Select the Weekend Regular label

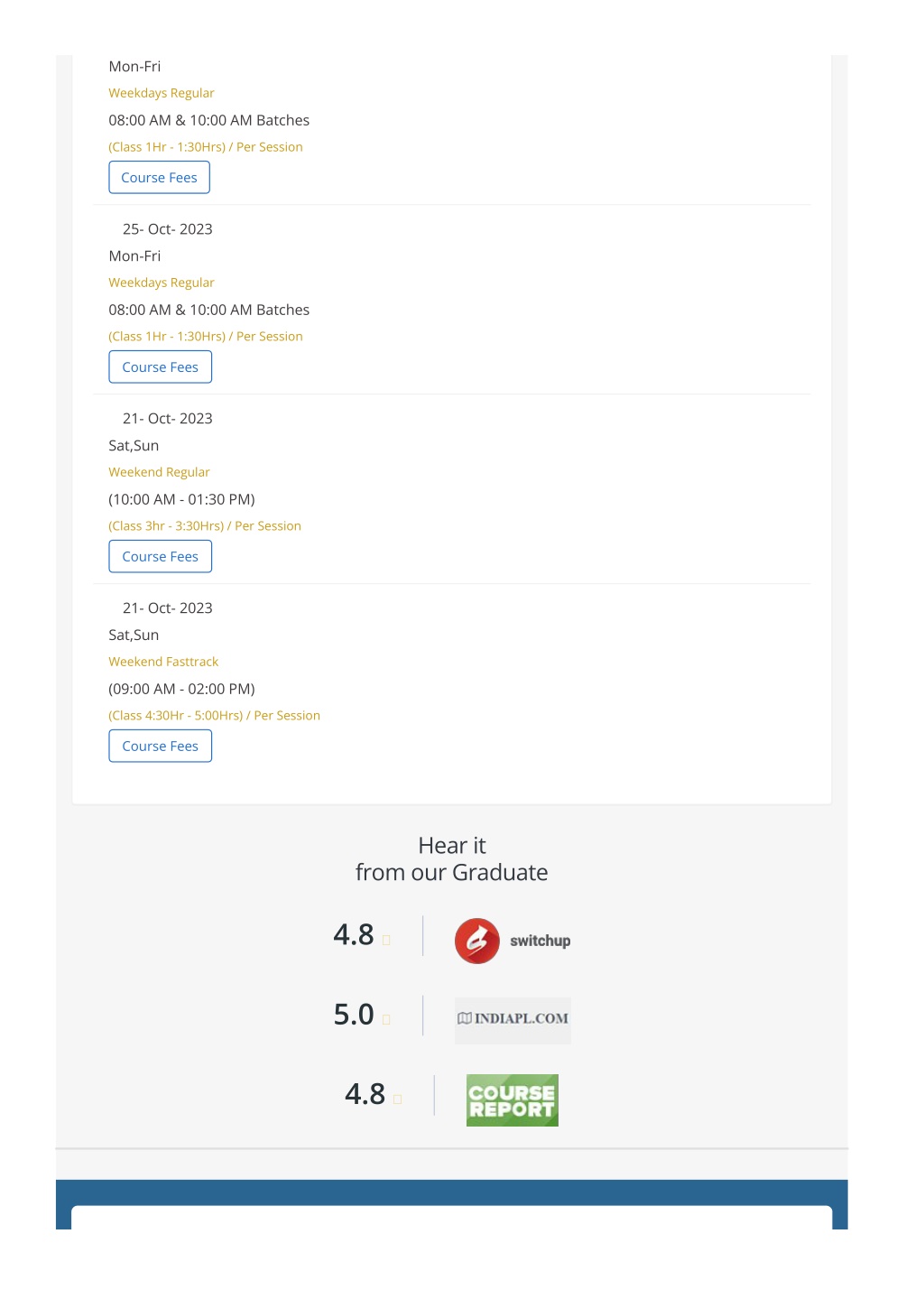click(159, 472)
